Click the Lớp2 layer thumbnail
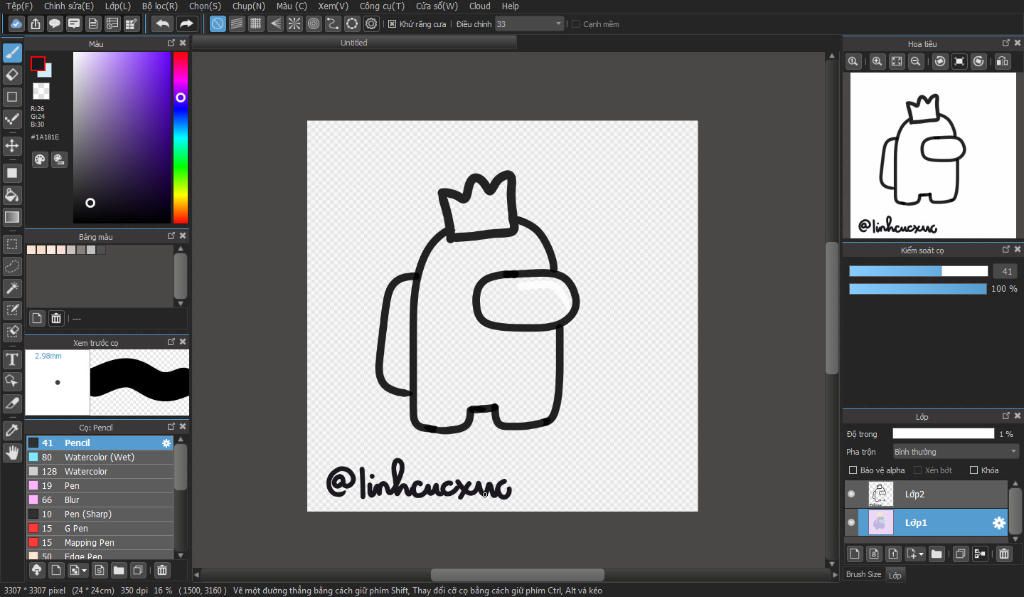This screenshot has height=597, width=1024. [x=880, y=494]
